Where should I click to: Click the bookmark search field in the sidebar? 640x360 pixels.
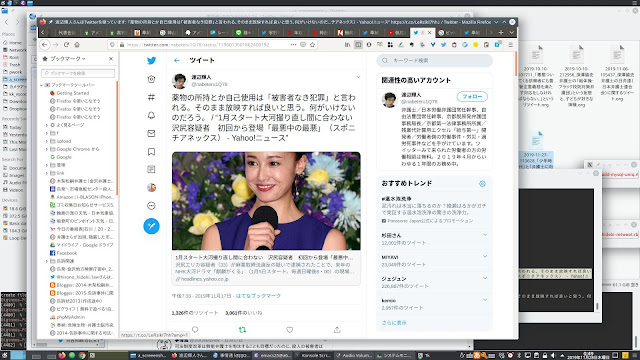click(78, 73)
